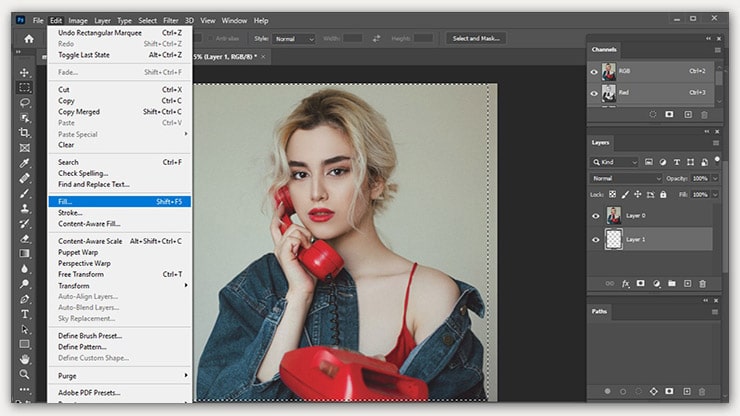Open the blend mode Normal dropdown

626,178
